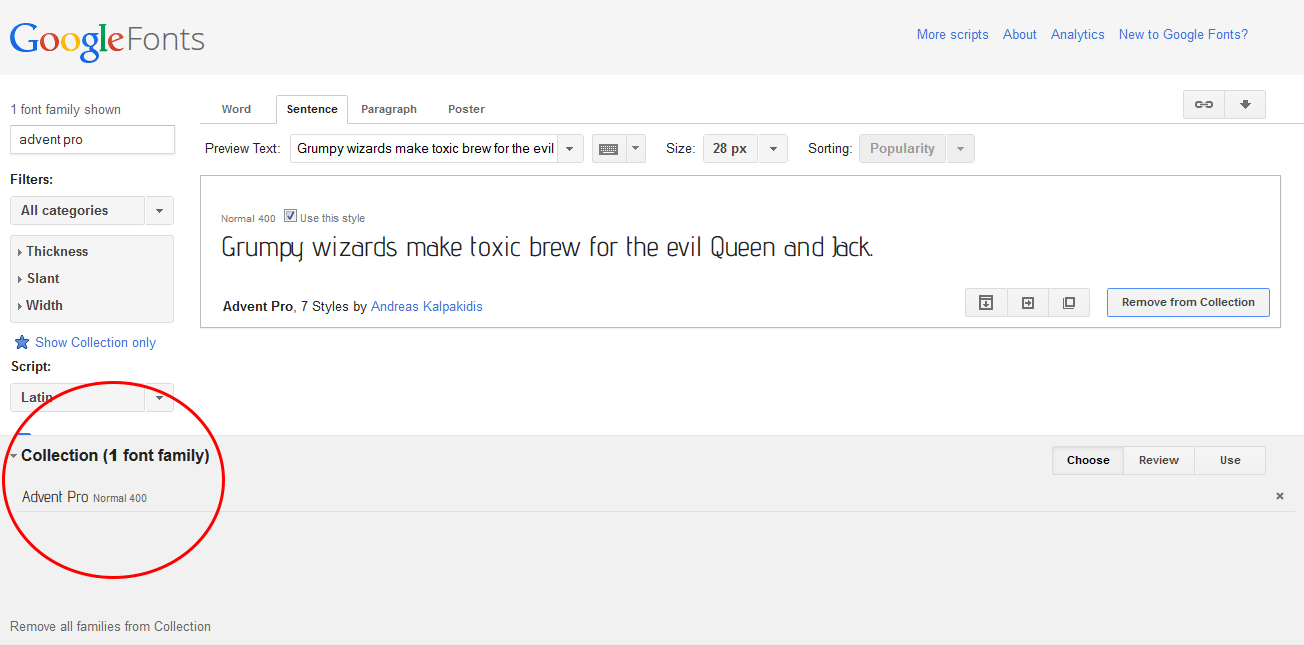Go to the Use step
Image resolution: width=1304 pixels, height=645 pixels.
1230,460
